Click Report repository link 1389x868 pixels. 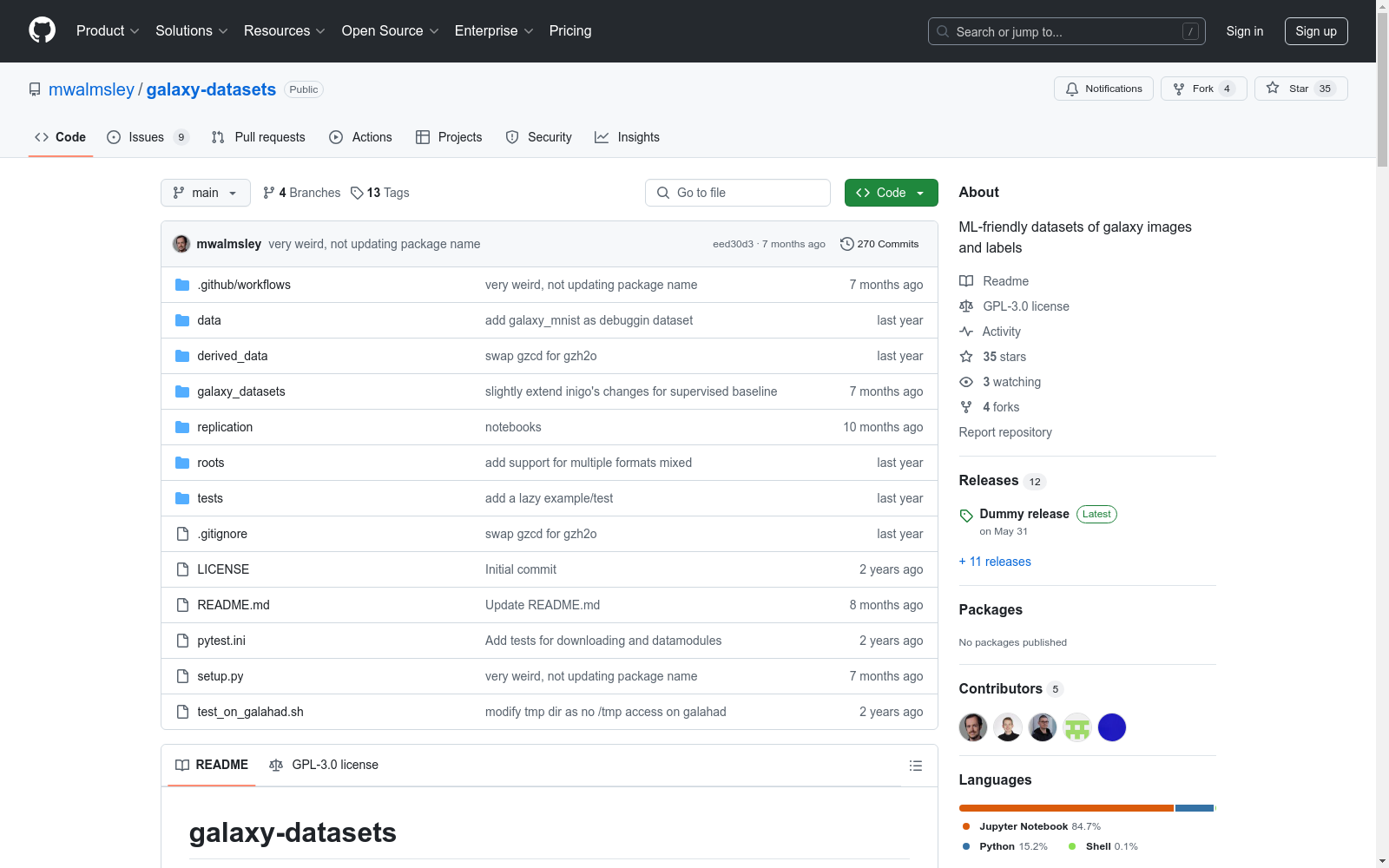click(x=1005, y=432)
